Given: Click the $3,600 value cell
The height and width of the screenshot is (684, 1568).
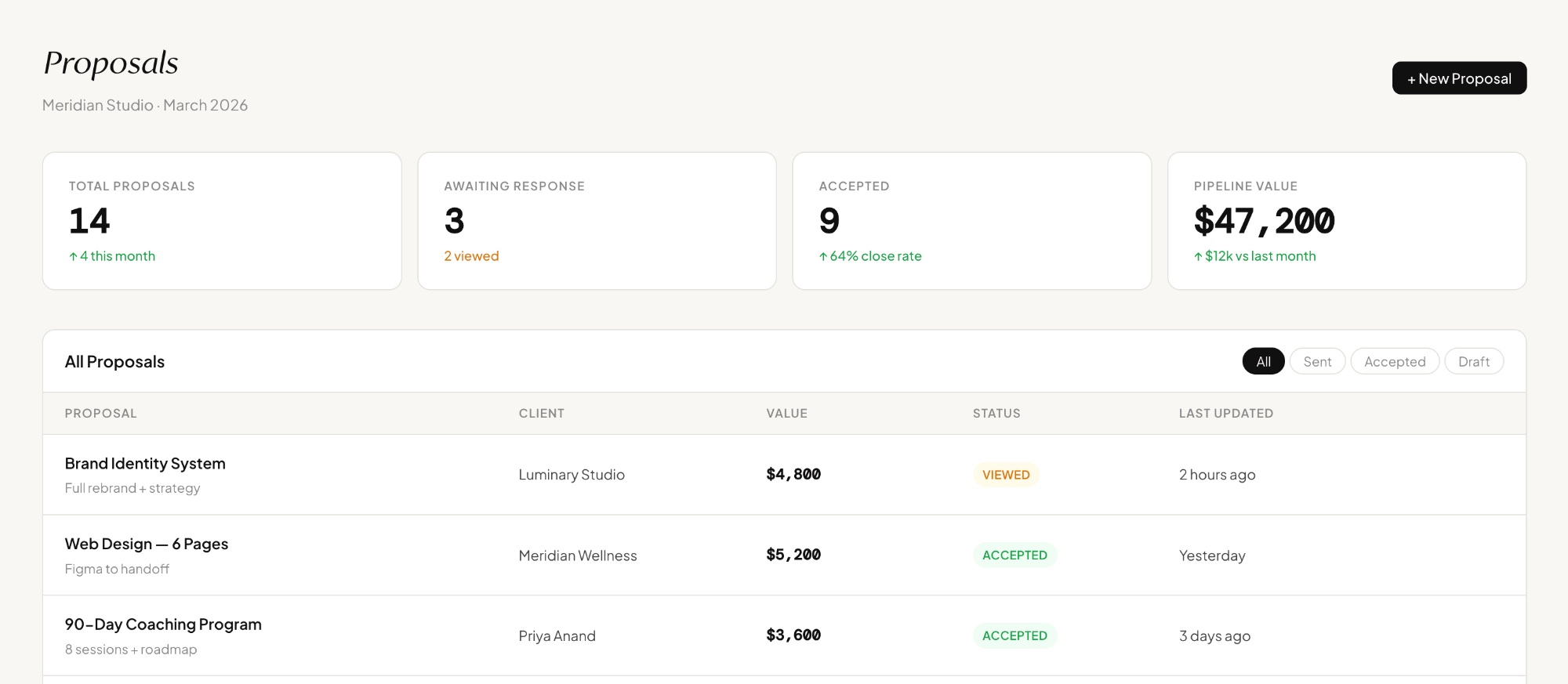Looking at the screenshot, I should click(793, 635).
